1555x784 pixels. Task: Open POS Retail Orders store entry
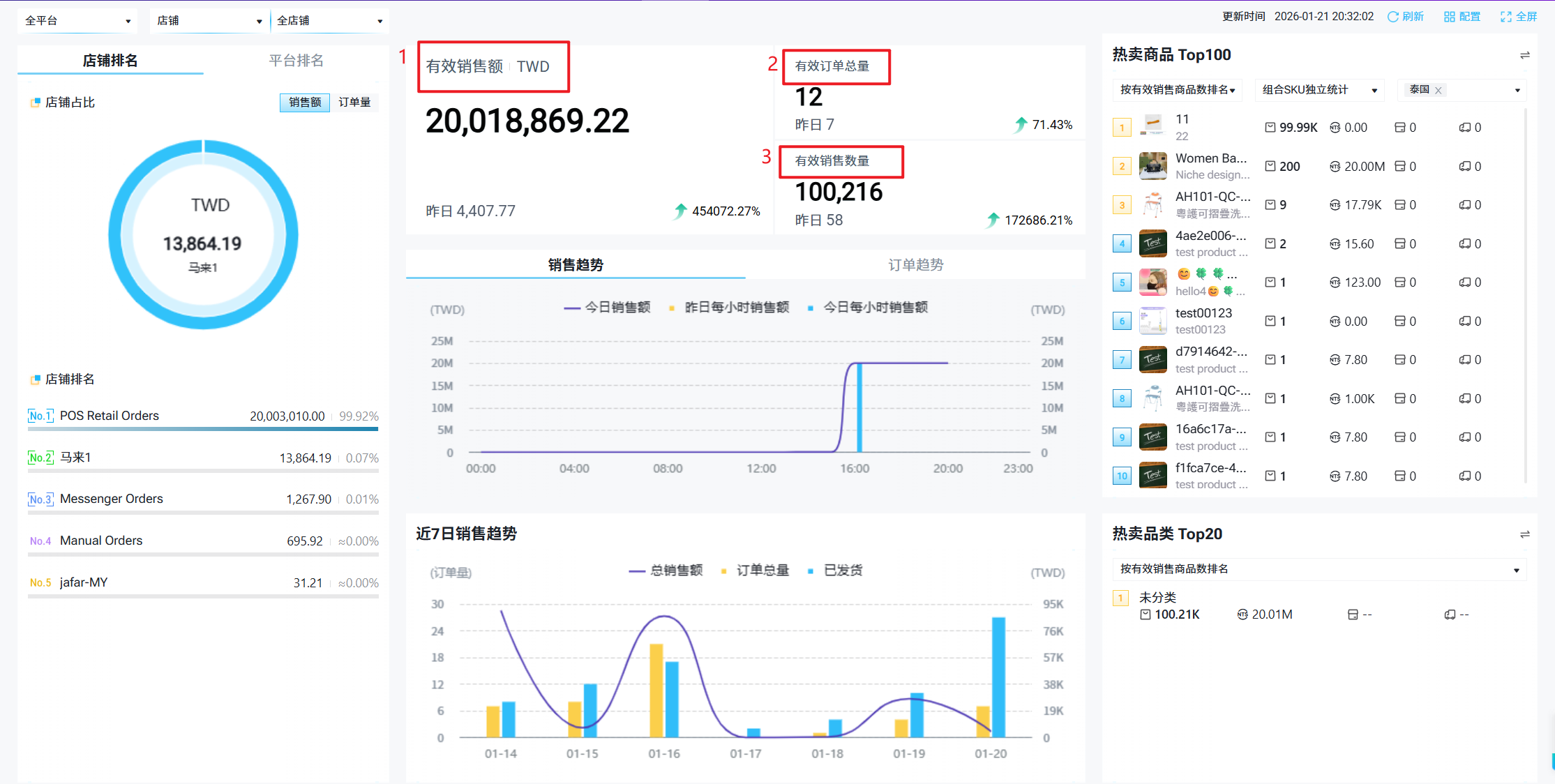tap(110, 416)
